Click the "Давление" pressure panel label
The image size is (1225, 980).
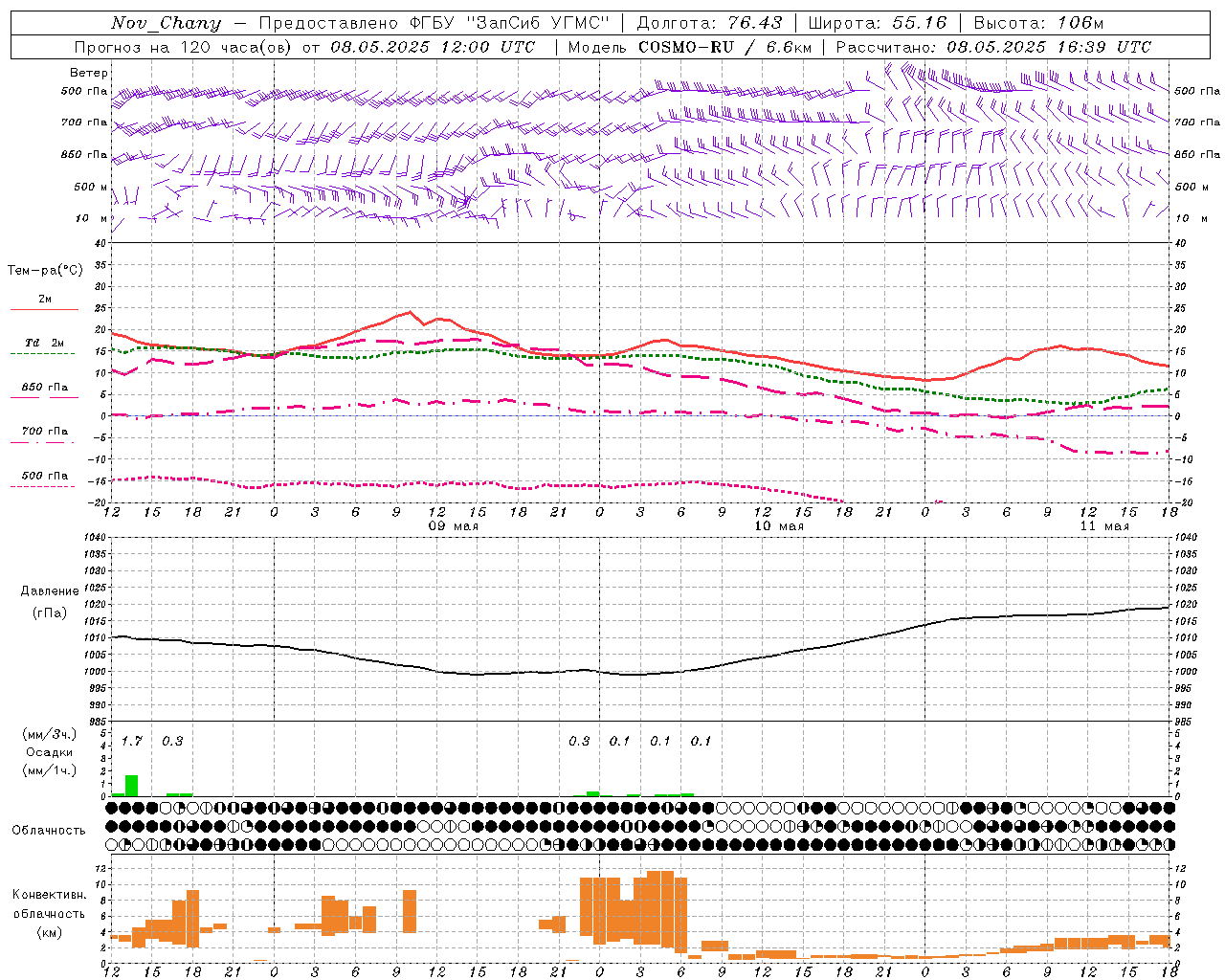[50, 591]
